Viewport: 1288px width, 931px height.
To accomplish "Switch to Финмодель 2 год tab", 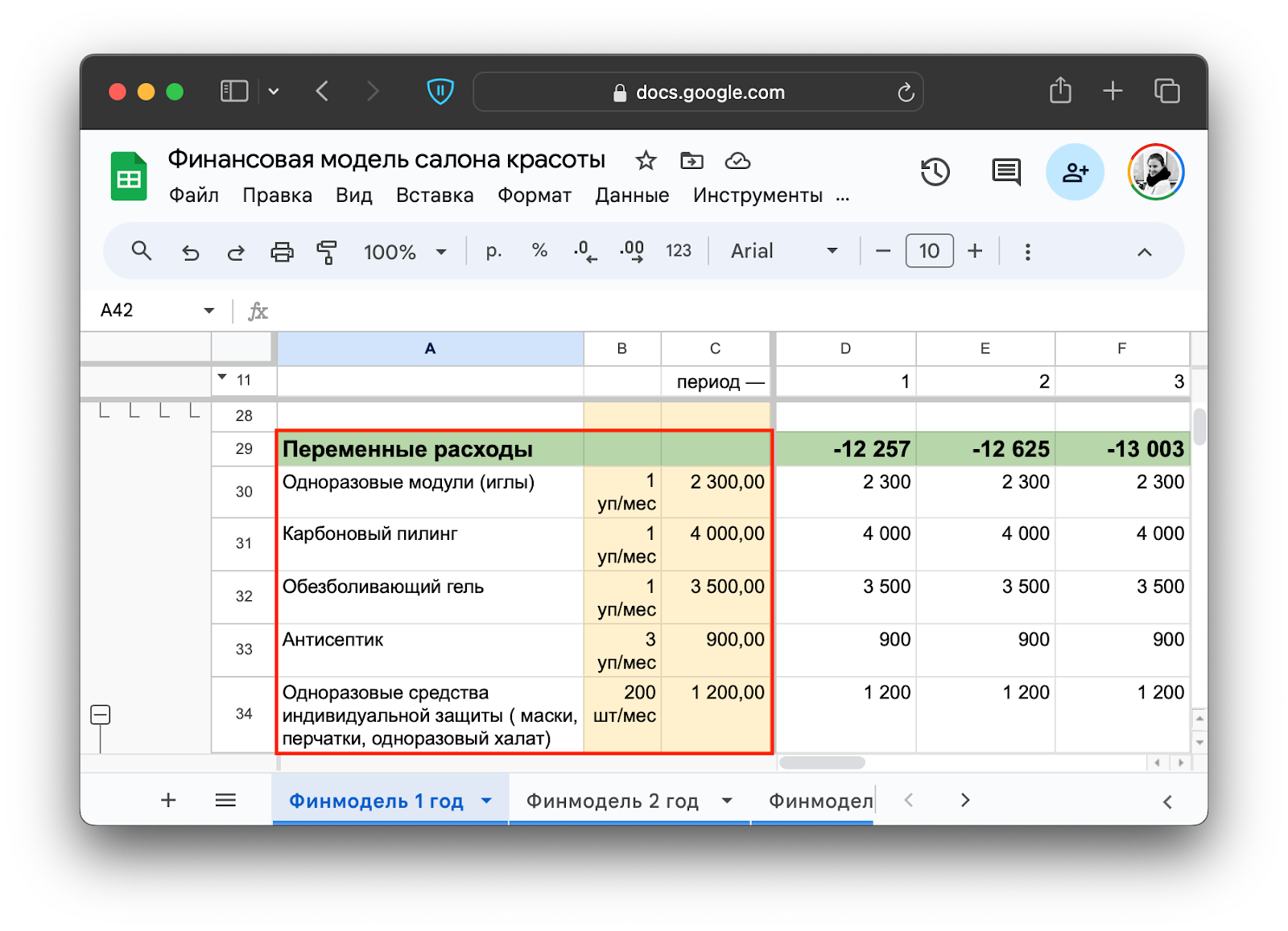I will [x=612, y=801].
